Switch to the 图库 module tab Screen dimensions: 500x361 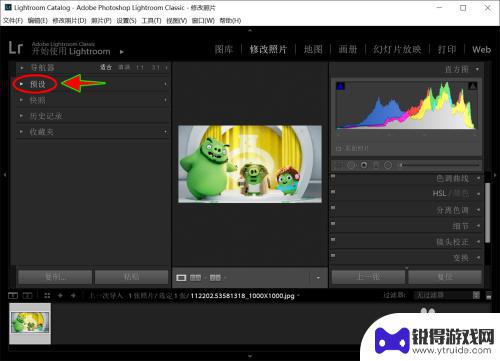224,49
